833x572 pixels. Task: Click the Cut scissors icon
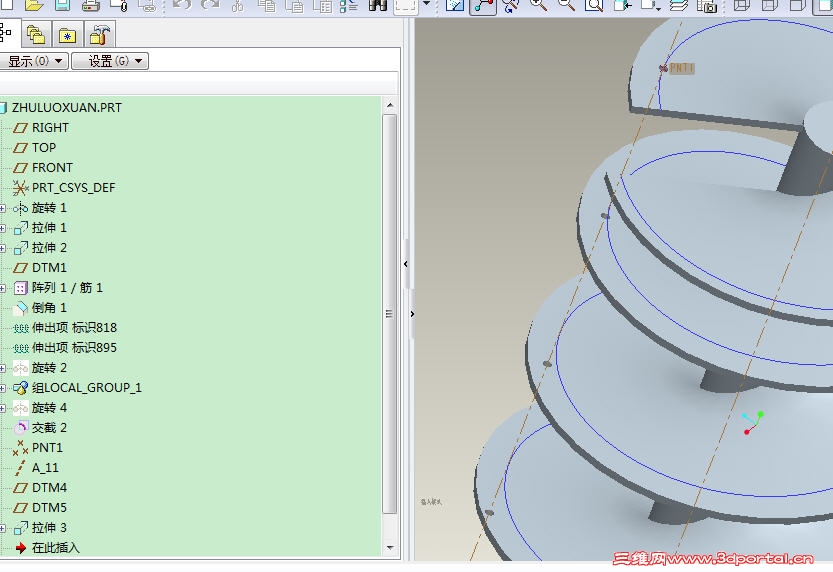[x=238, y=5]
